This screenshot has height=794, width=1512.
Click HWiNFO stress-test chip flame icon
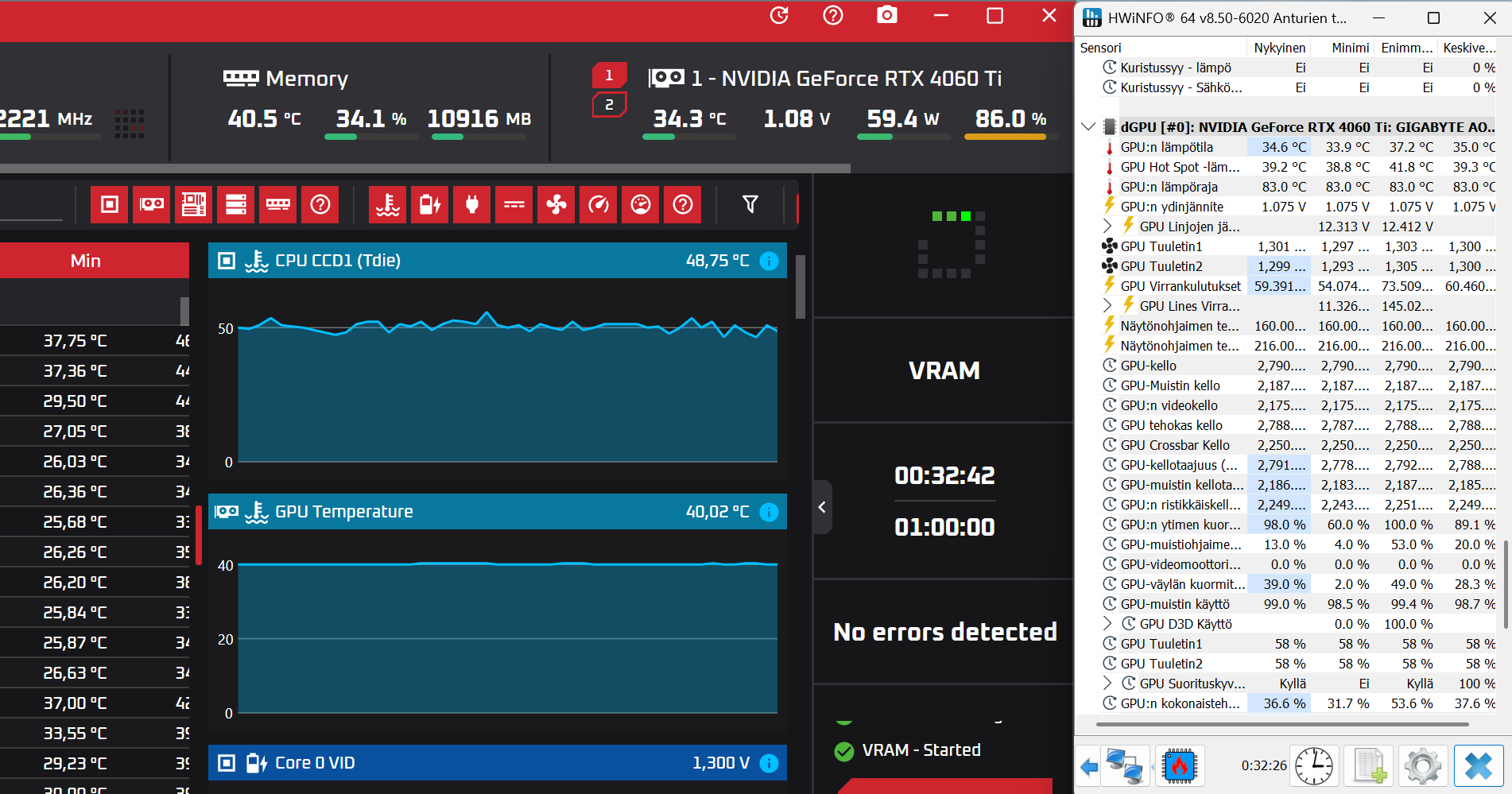(1180, 766)
